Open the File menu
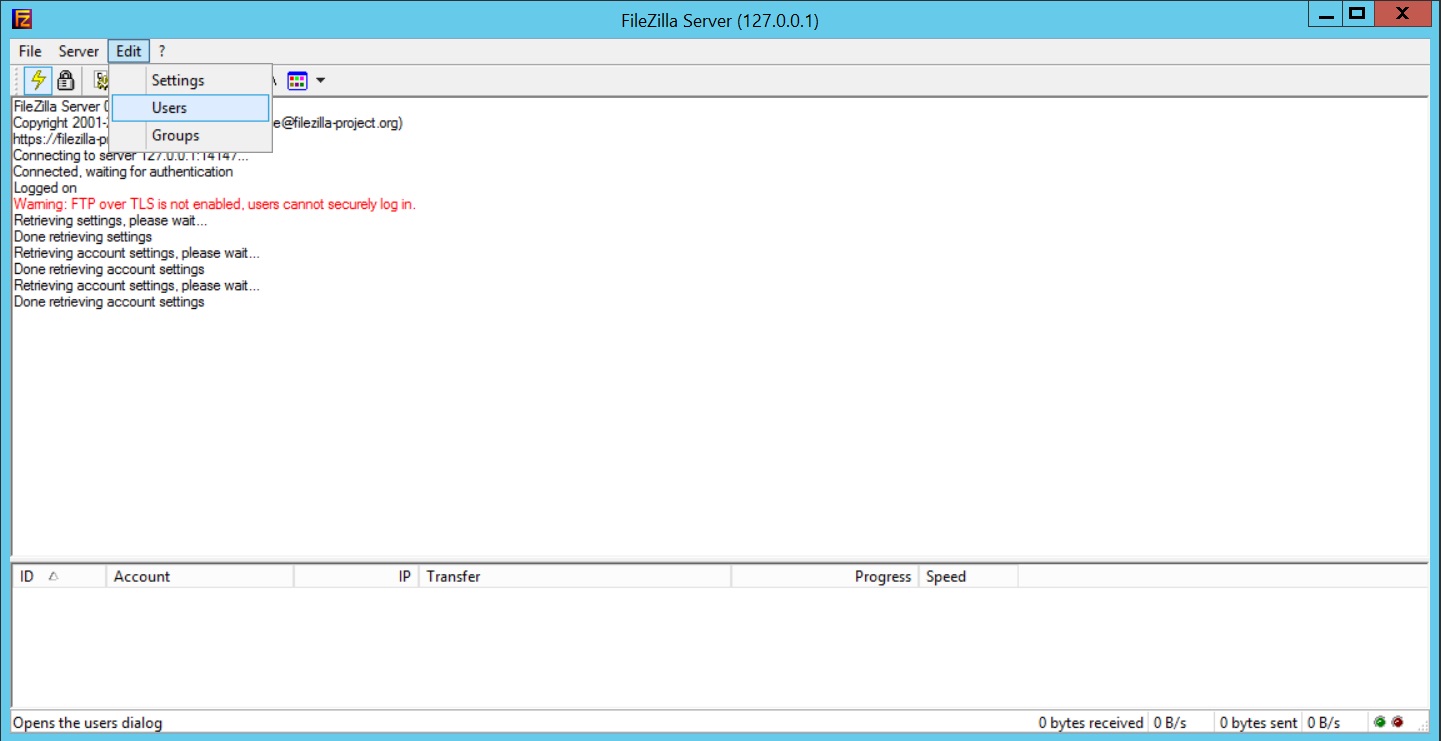This screenshot has height=741, width=1441. click(29, 51)
